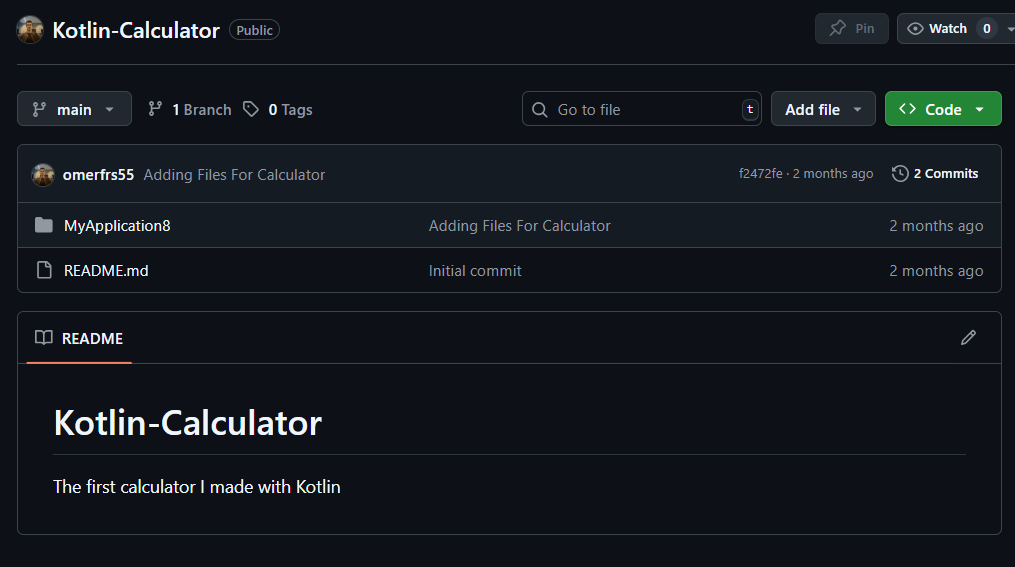Image resolution: width=1015 pixels, height=567 pixels.
Task: Click the code brackets icon on Code button
Action: pos(908,109)
